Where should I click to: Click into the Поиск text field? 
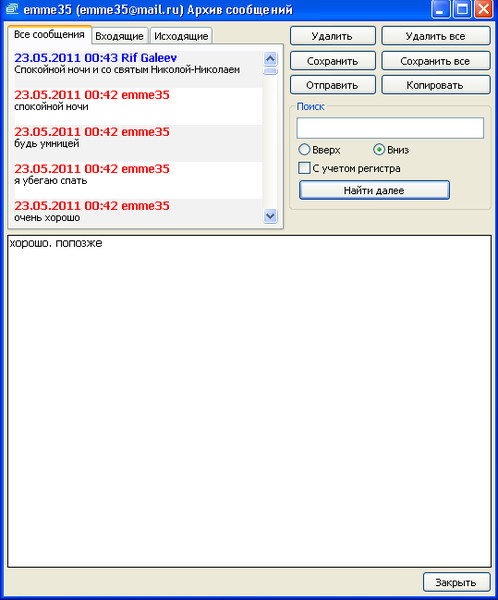(x=390, y=128)
